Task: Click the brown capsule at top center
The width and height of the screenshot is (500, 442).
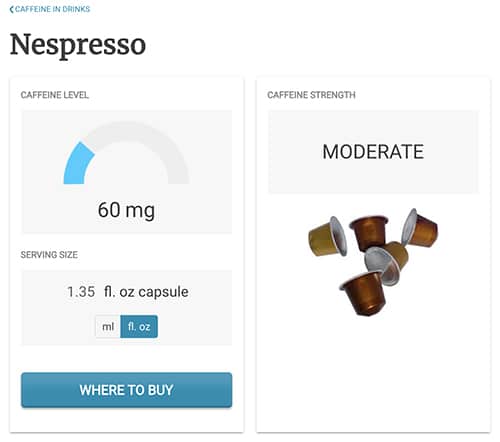Action: point(369,232)
